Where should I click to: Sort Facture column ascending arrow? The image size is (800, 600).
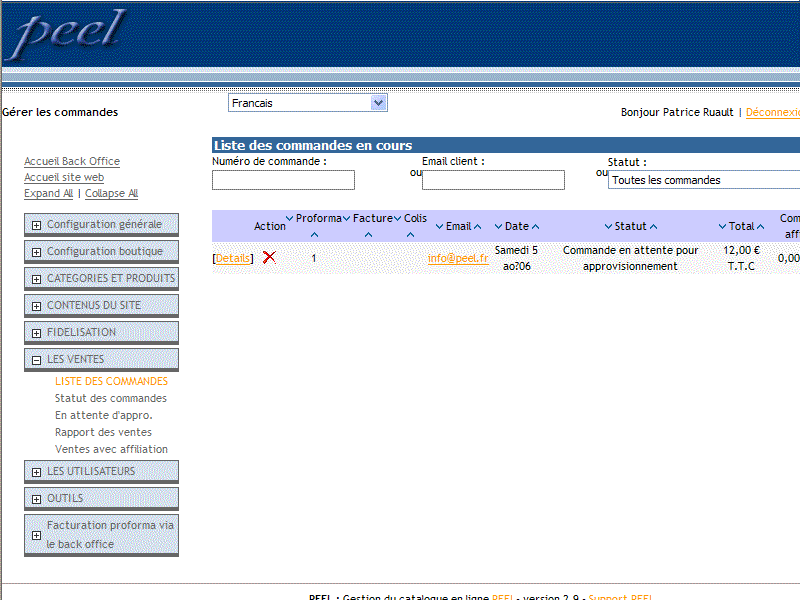point(368,235)
